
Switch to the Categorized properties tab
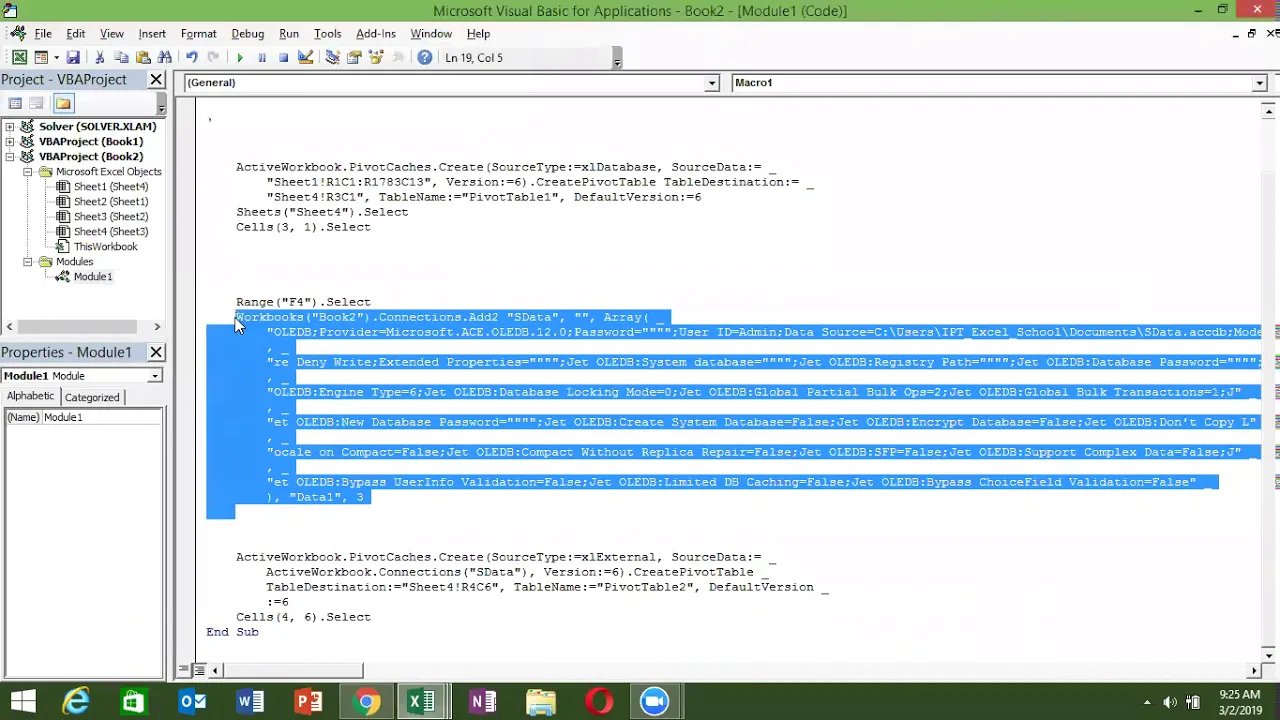92,397
